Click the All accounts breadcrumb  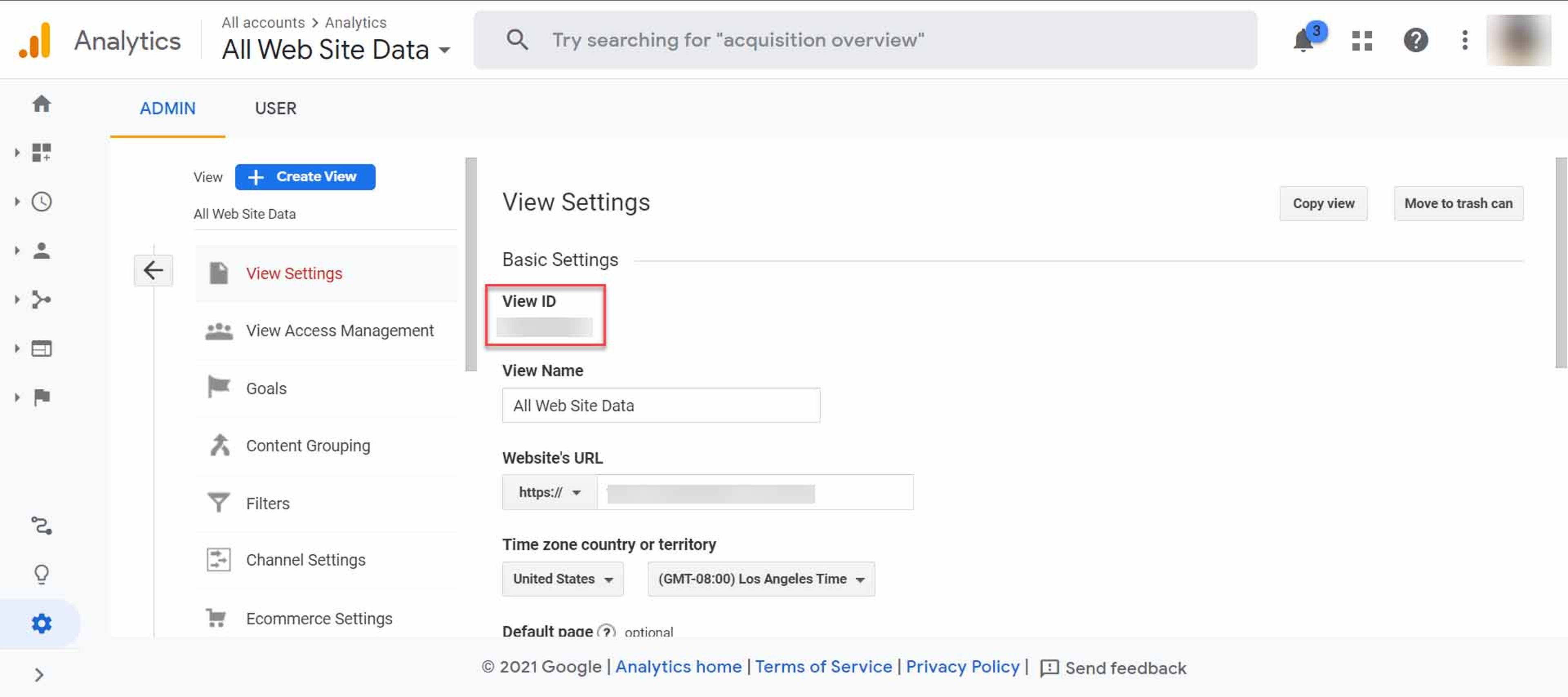click(x=263, y=22)
